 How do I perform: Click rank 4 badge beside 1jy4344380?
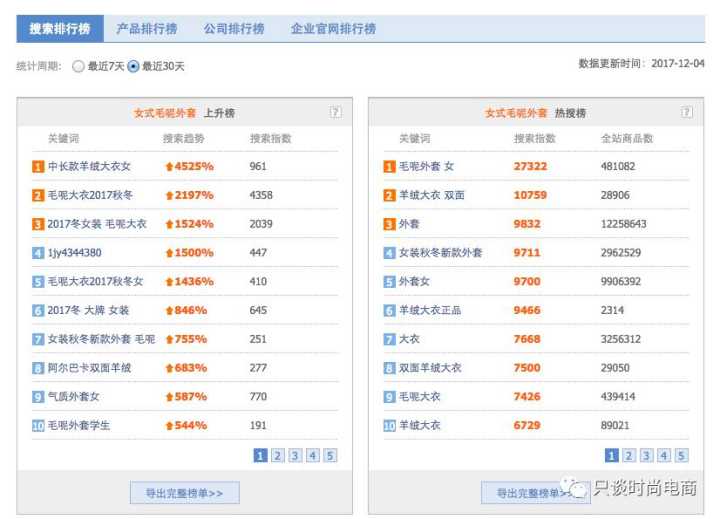(38, 254)
